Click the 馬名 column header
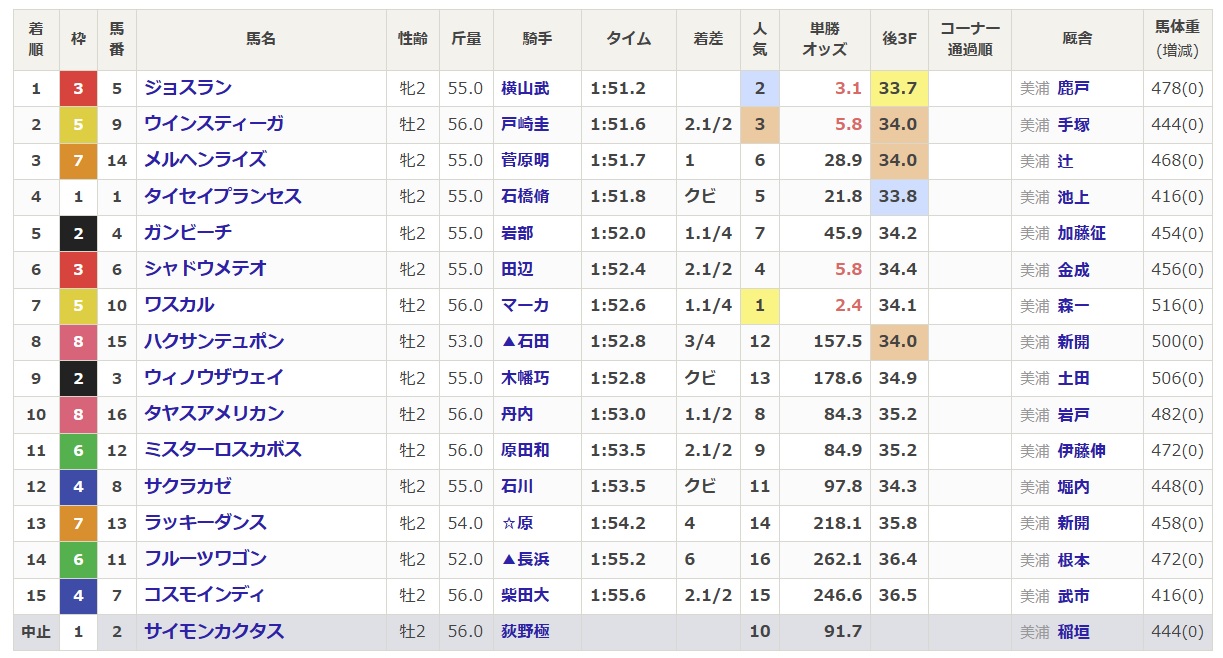1223x658 pixels. [261, 39]
